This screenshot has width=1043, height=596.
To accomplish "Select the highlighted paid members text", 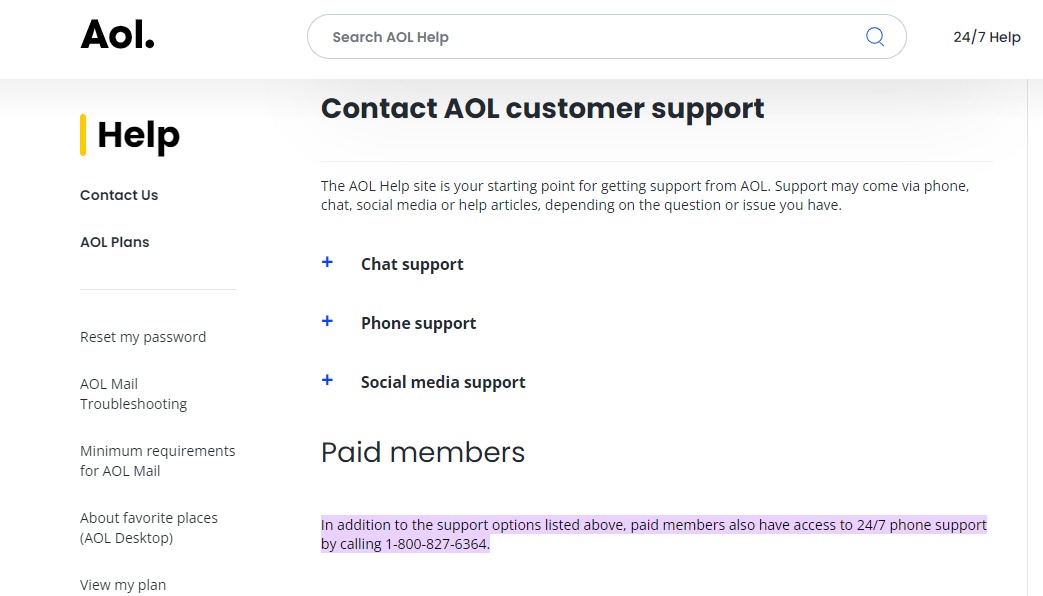I will tap(653, 534).
